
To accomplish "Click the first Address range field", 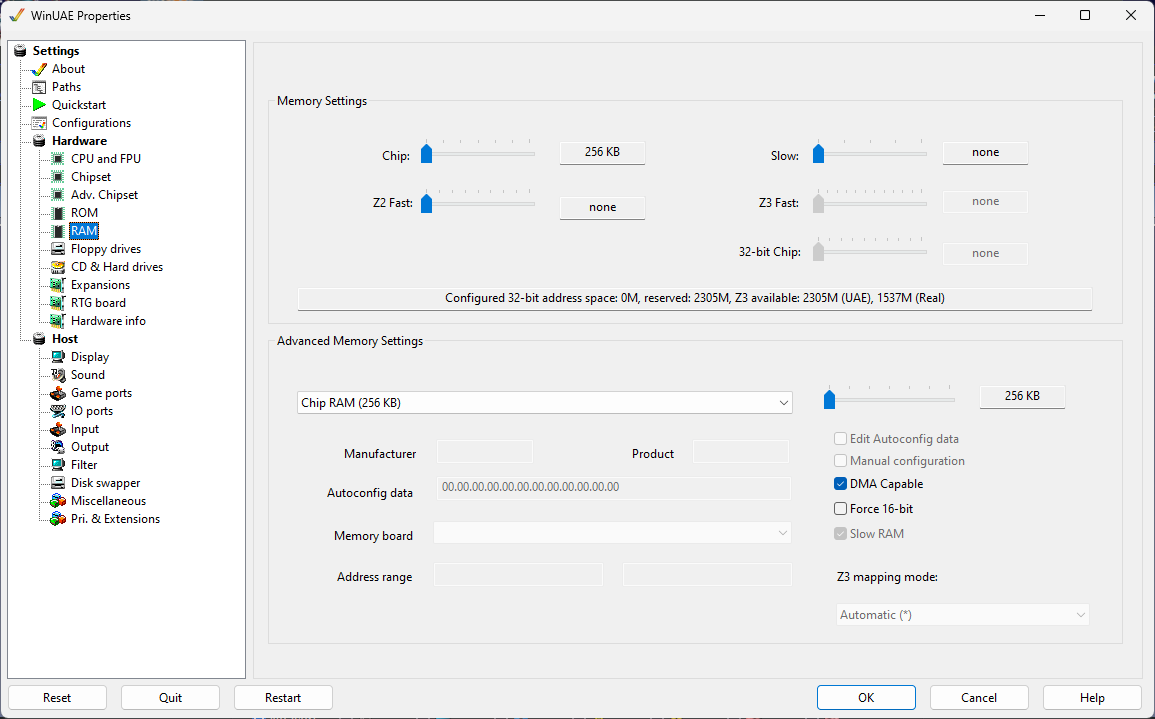I will coord(519,575).
